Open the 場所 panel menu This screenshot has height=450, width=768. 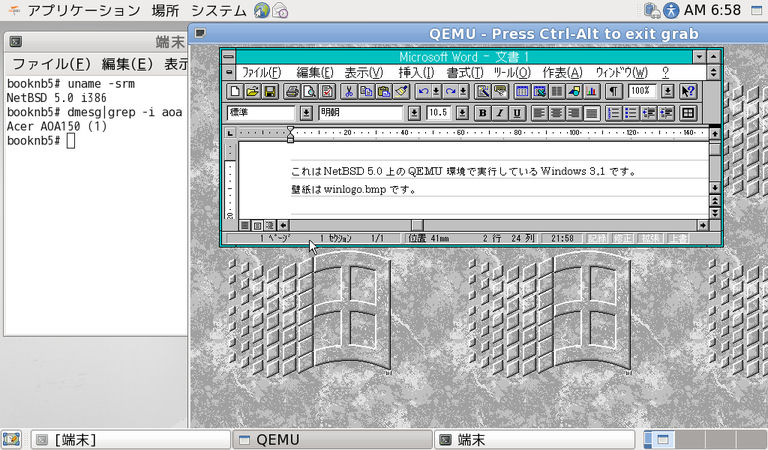(165, 10)
